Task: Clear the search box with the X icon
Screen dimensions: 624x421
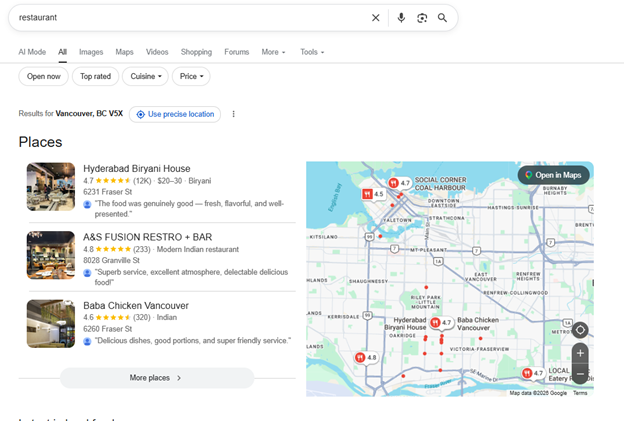Action: click(375, 18)
